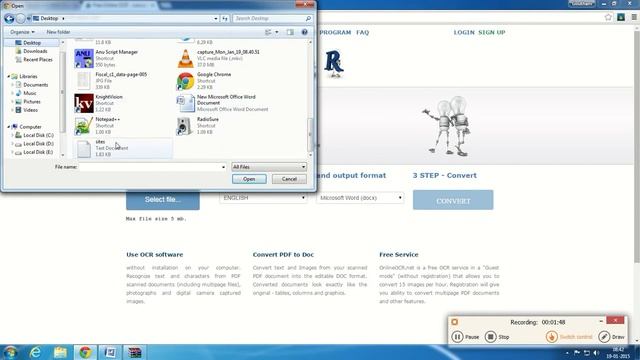640x360 pixels.
Task: Toggle the preview pane icon
Action: (290, 32)
